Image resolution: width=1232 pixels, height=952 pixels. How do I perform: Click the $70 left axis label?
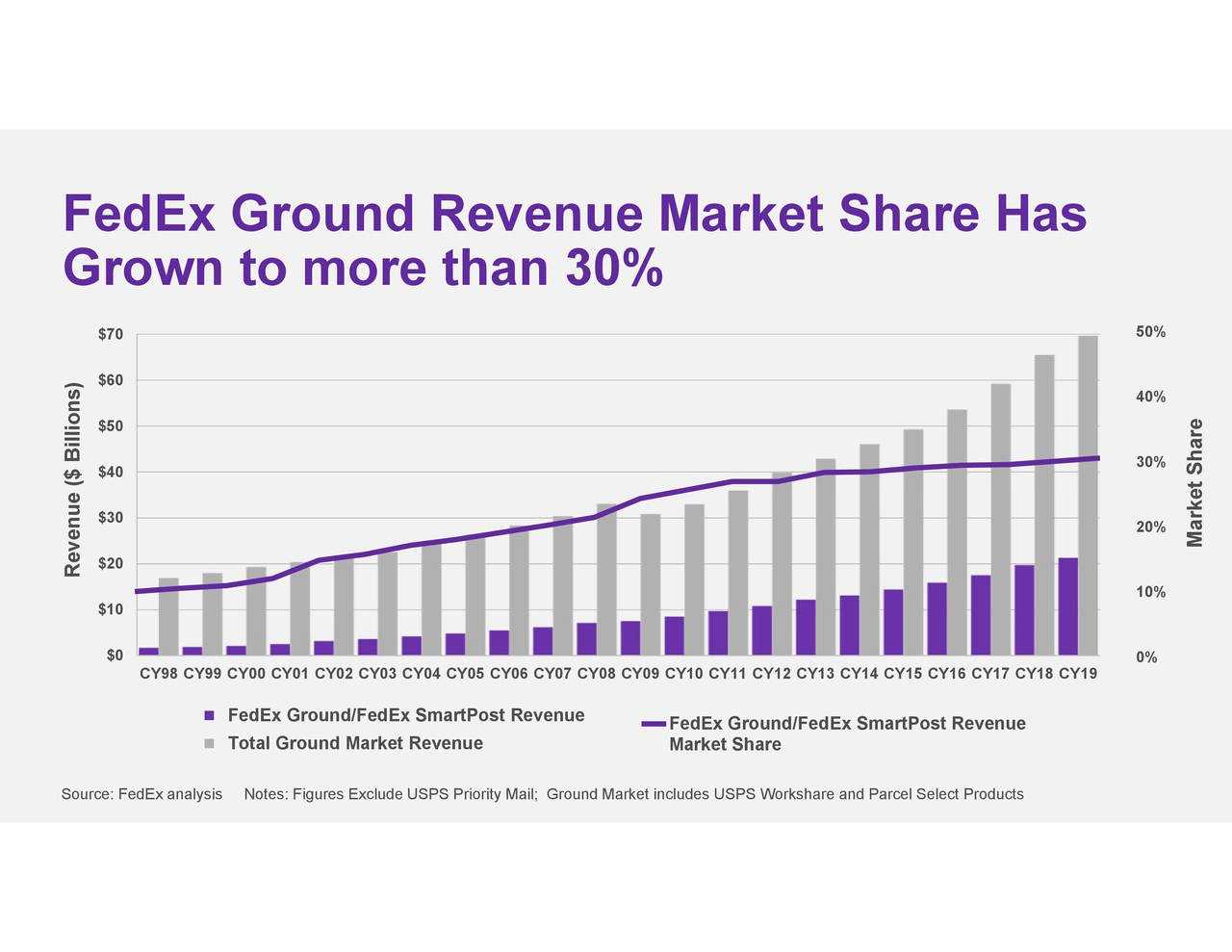pos(111,335)
